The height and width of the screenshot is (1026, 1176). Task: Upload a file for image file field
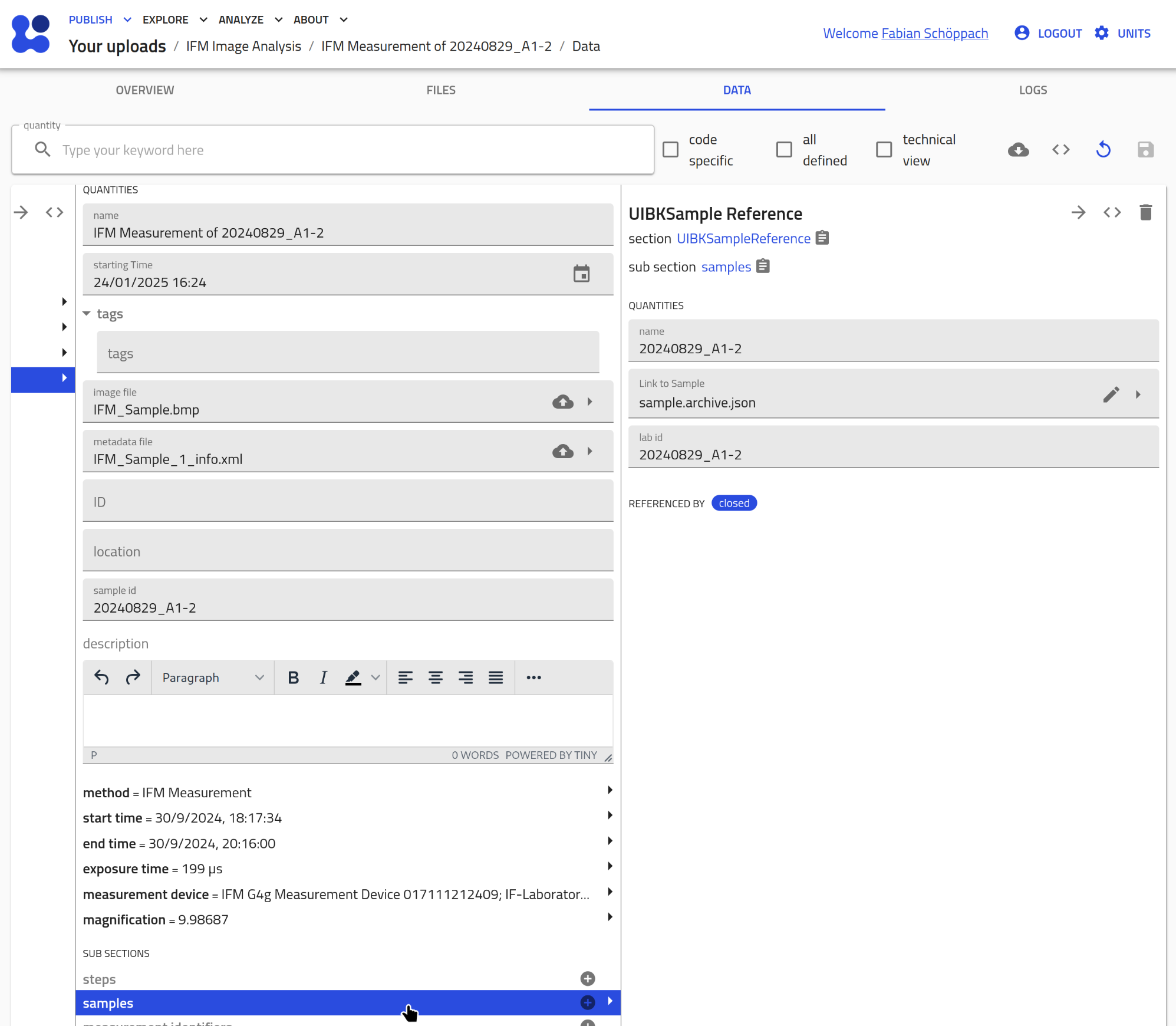pos(562,402)
